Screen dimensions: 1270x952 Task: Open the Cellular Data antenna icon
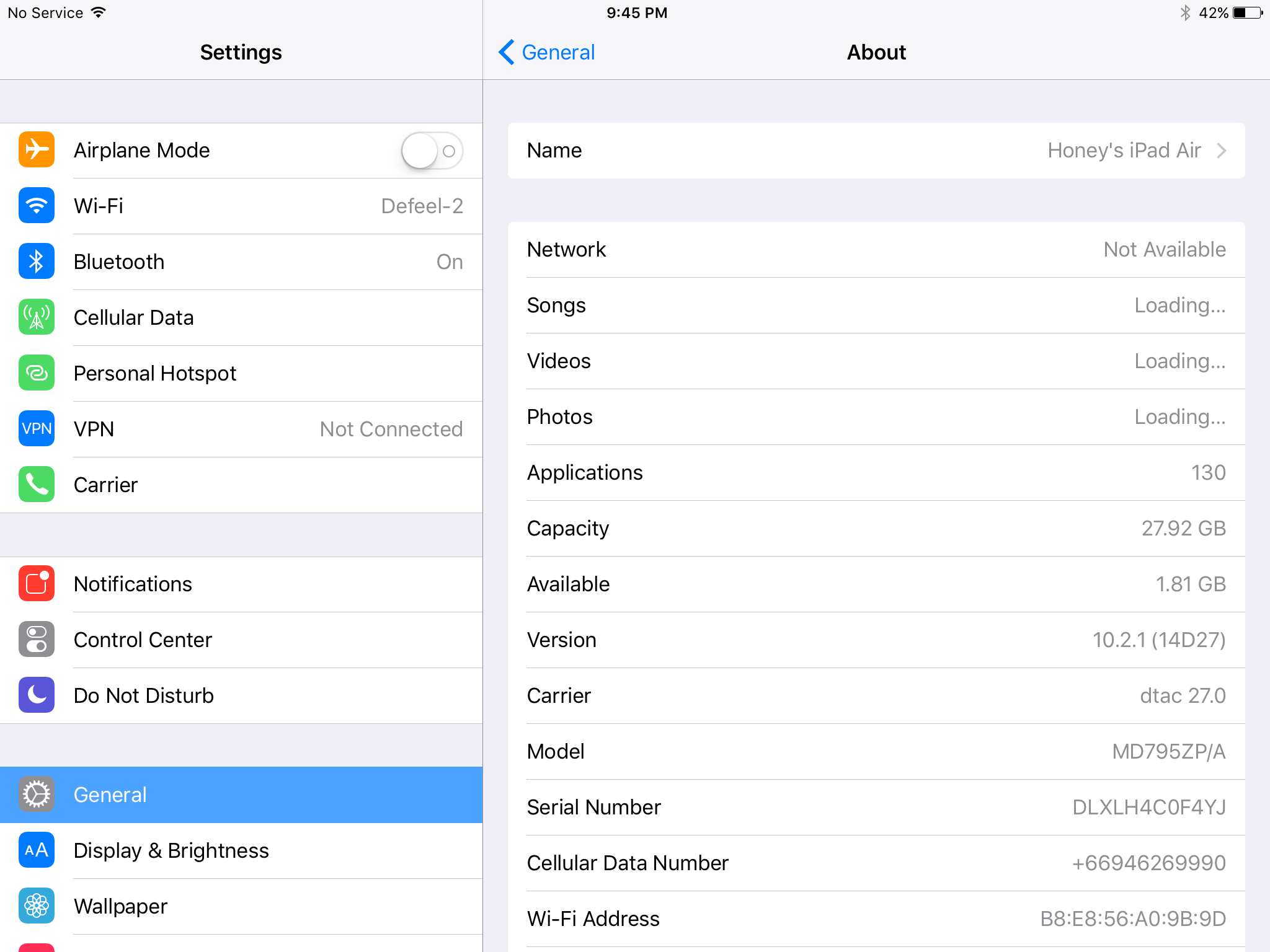pos(37,317)
